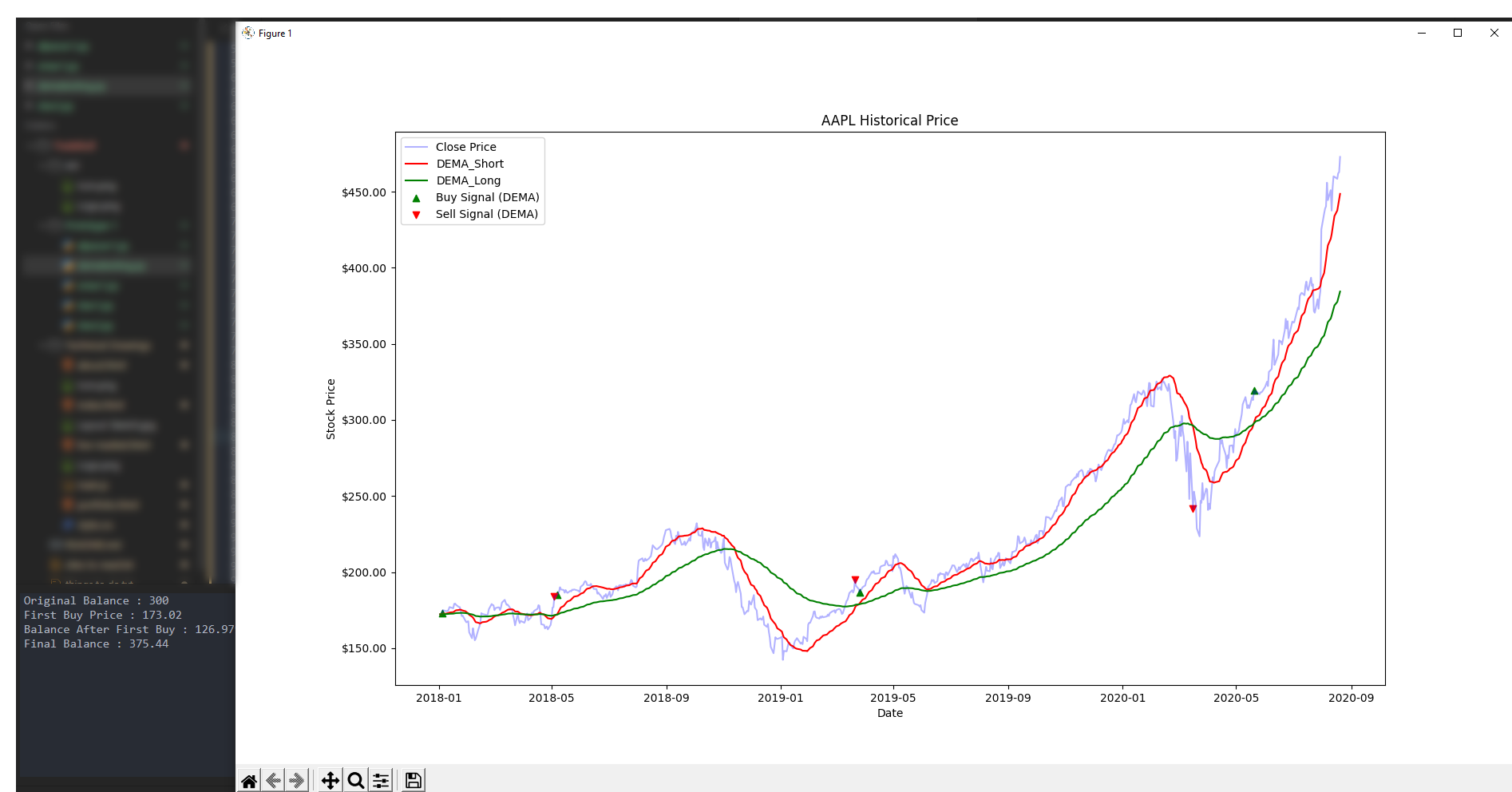Go forward to the next plot view
This screenshot has height=792, width=1512.
coord(295,780)
